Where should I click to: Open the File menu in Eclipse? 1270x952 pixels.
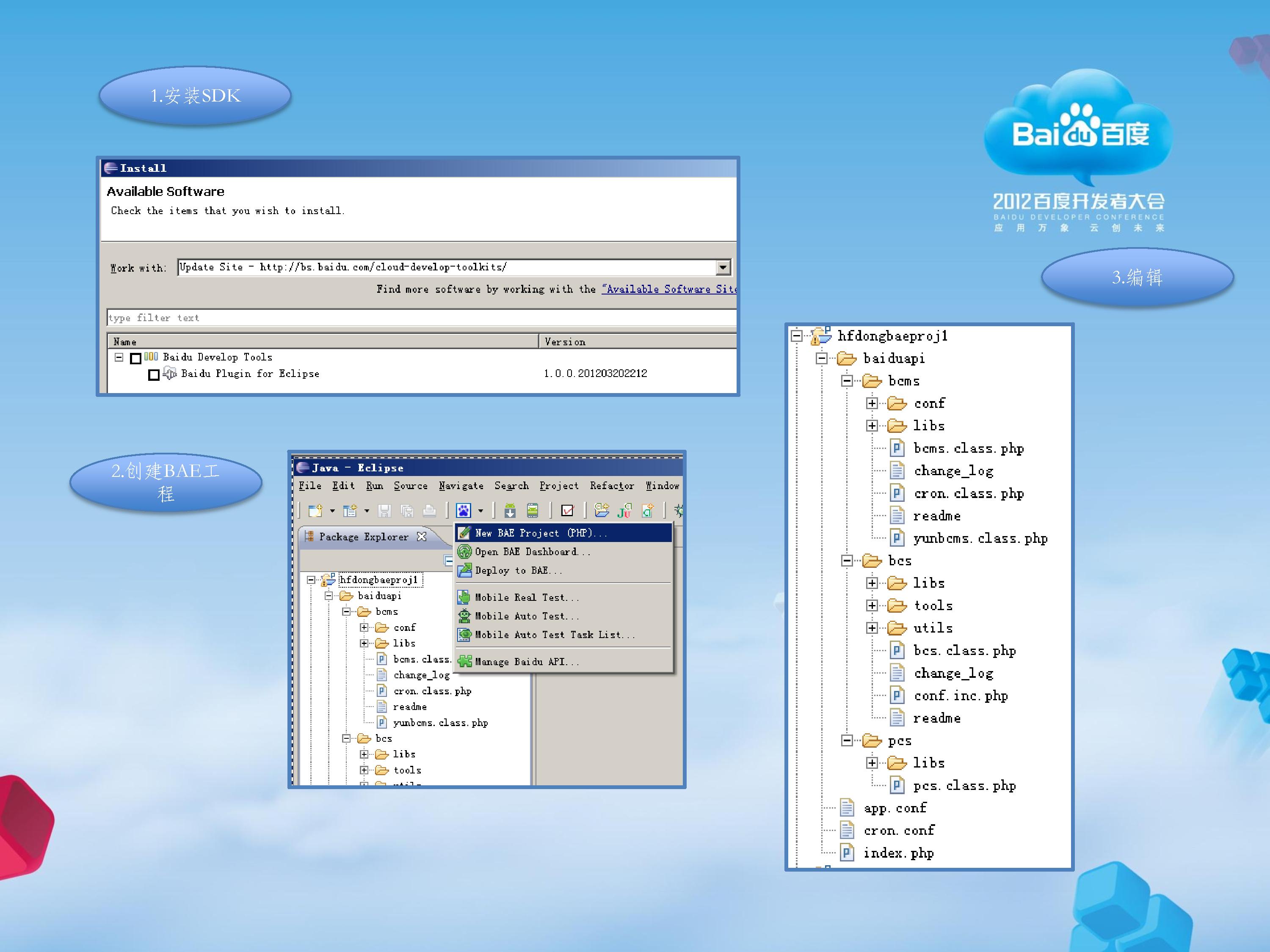[310, 485]
